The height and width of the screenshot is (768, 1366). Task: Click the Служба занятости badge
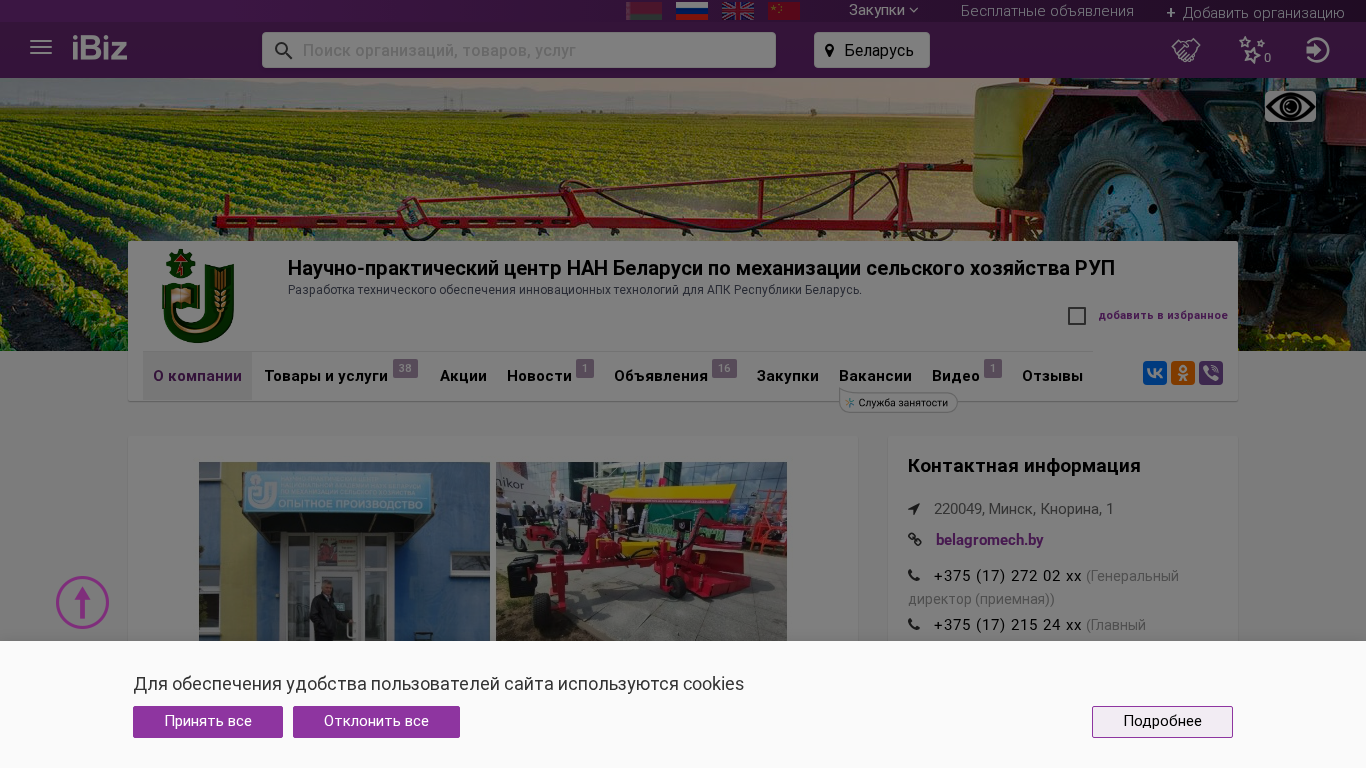pos(898,402)
